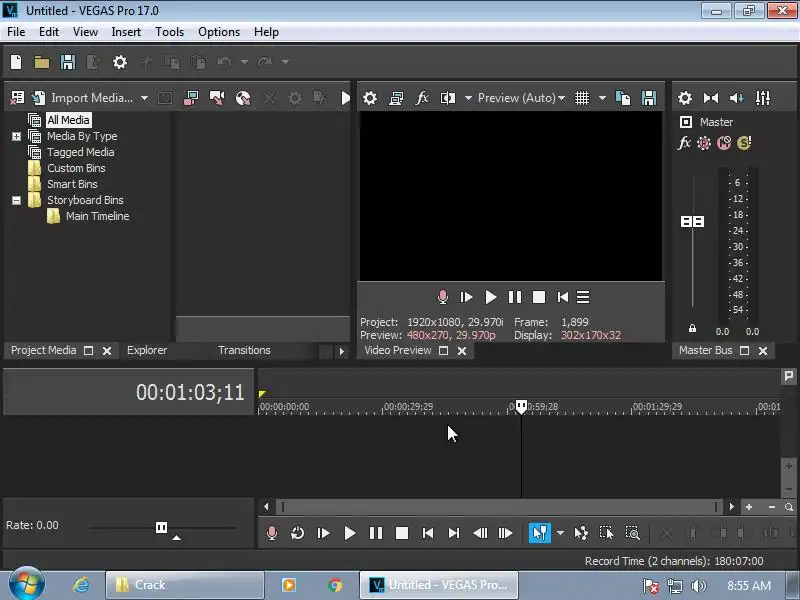Screen dimensions: 800x600
Task: Click Capture Video icon in Project Media
Action: tap(191, 98)
